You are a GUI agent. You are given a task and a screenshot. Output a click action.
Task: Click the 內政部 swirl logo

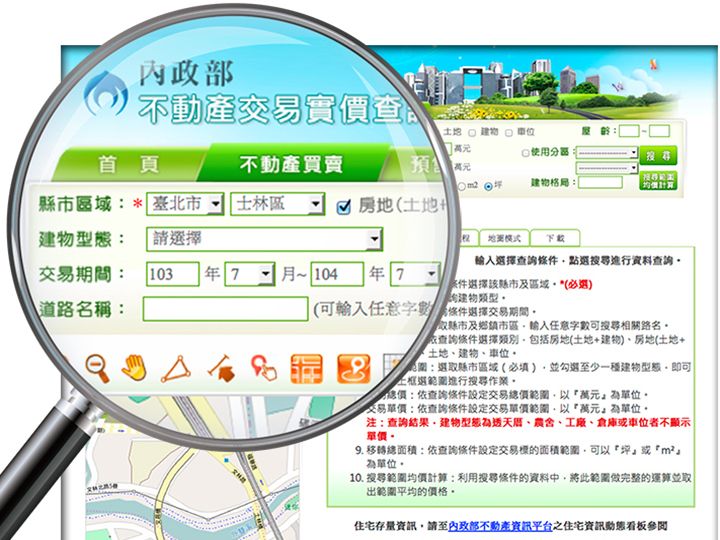106,95
